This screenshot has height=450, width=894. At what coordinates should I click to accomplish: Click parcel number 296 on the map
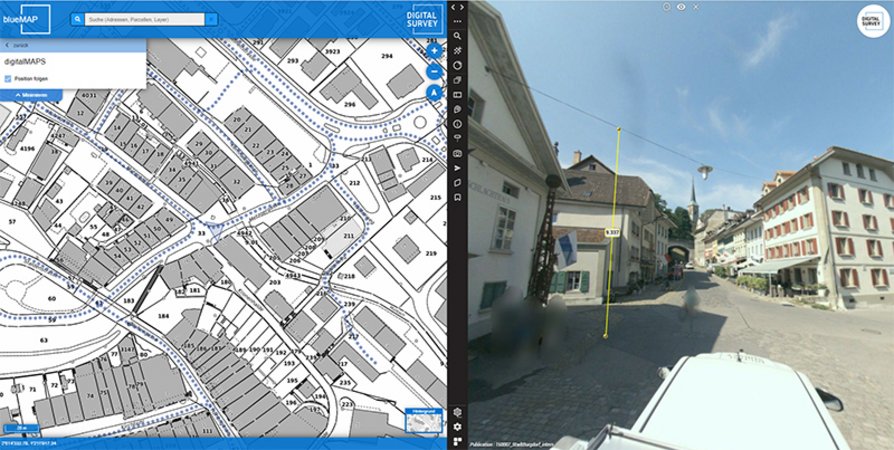[350, 104]
